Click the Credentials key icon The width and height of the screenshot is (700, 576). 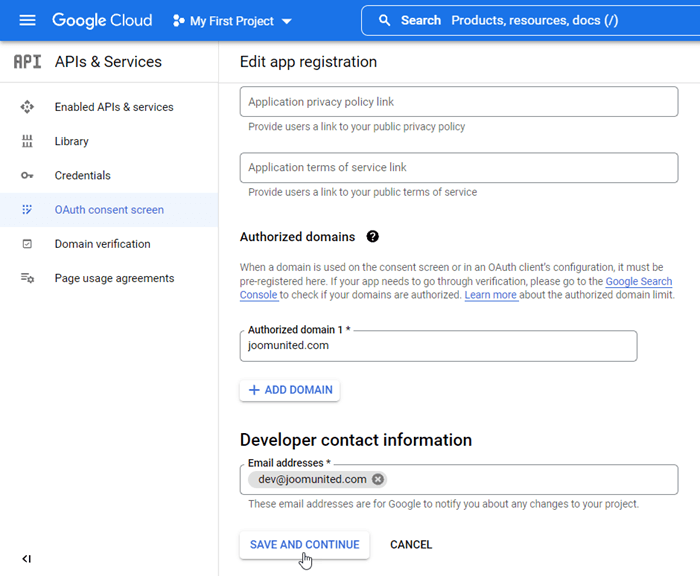pos(27,176)
